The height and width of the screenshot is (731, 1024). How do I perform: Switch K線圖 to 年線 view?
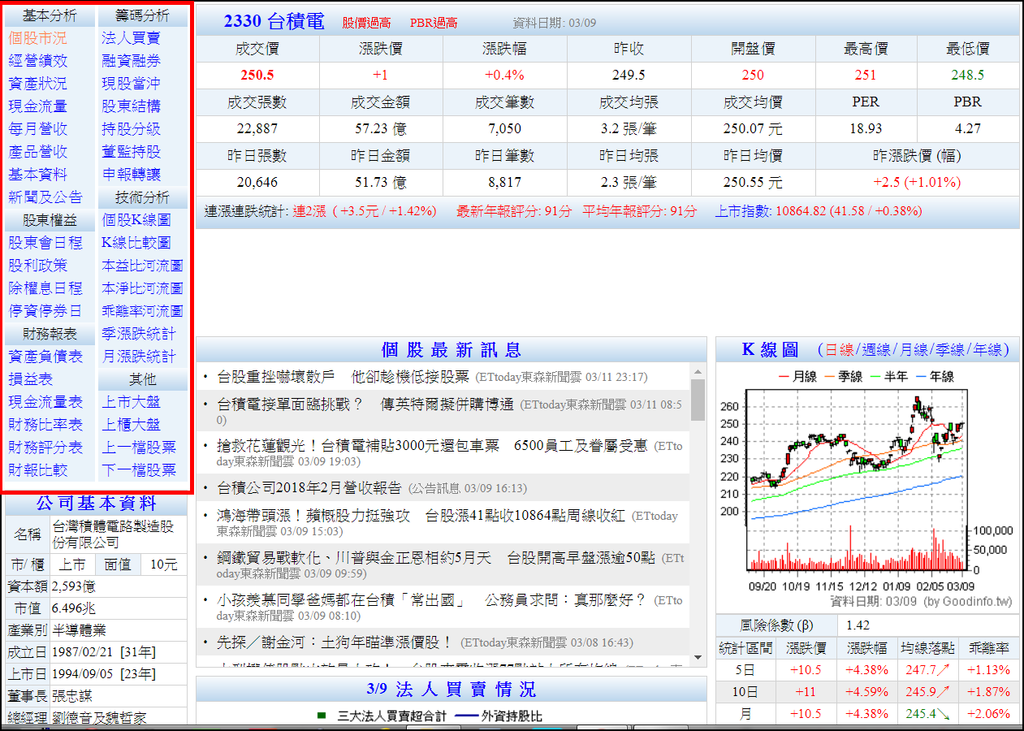(x=986, y=350)
